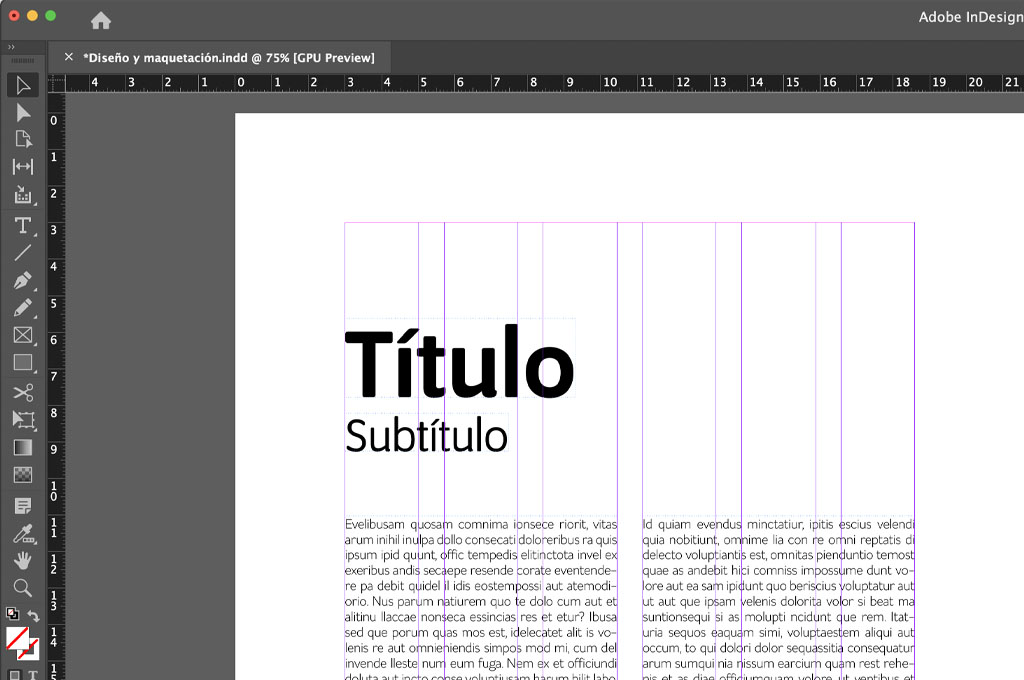
Task: Select the Gradient Swatch tool
Action: (23, 448)
